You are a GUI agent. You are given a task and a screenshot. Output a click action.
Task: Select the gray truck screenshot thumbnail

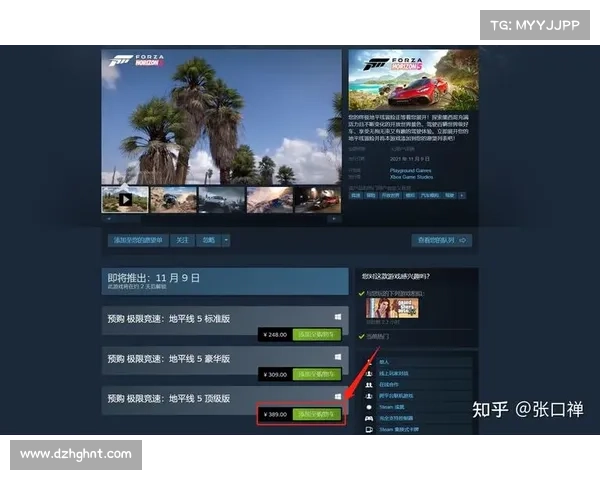click(x=221, y=199)
